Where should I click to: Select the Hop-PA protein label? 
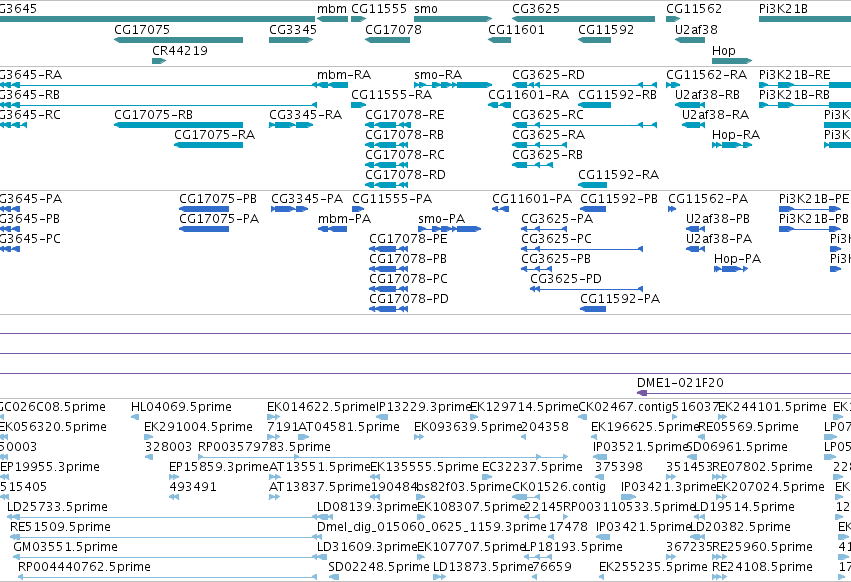tap(738, 259)
